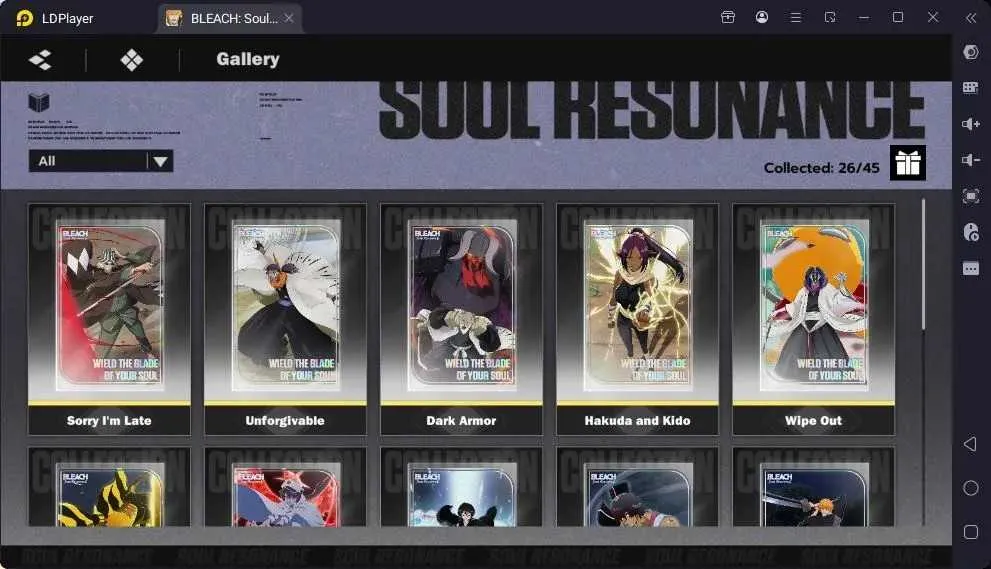
Task: Collapse the LDPlayer sidebar with double chevron
Action: 971,18
